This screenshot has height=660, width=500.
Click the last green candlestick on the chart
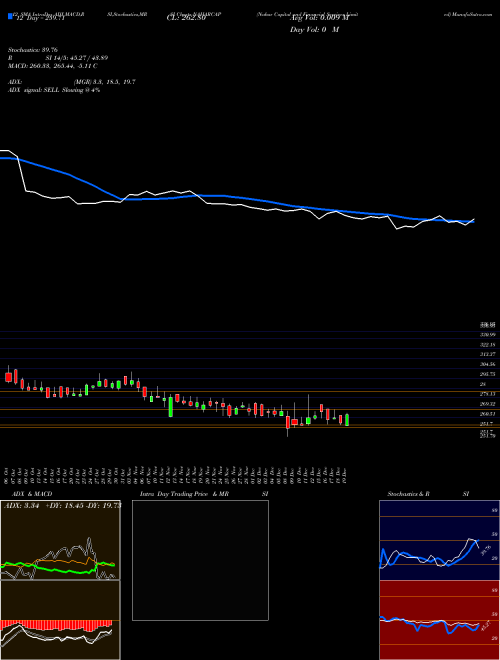coord(347,420)
